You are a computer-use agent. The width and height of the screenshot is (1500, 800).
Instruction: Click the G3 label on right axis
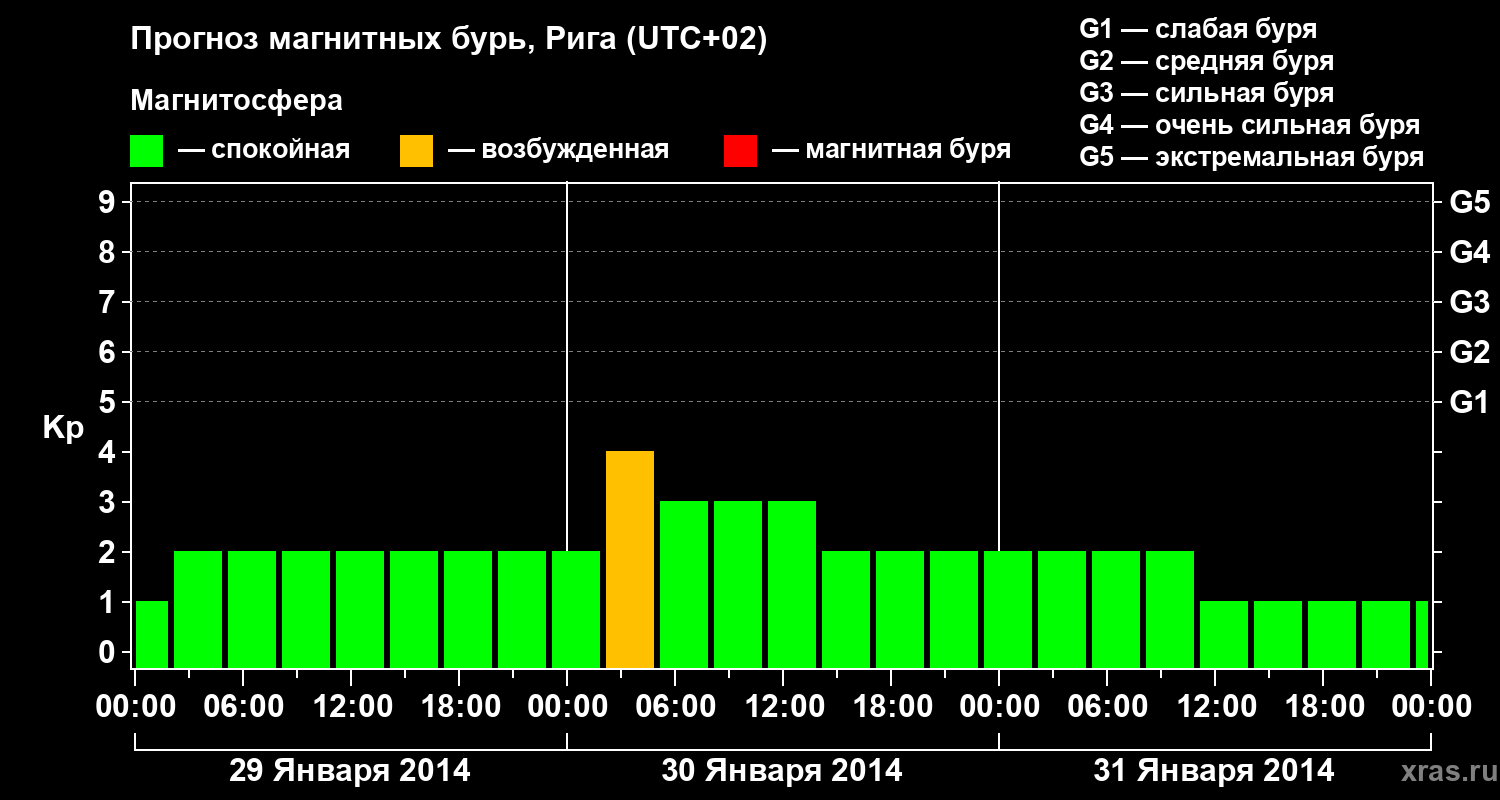tap(1470, 302)
